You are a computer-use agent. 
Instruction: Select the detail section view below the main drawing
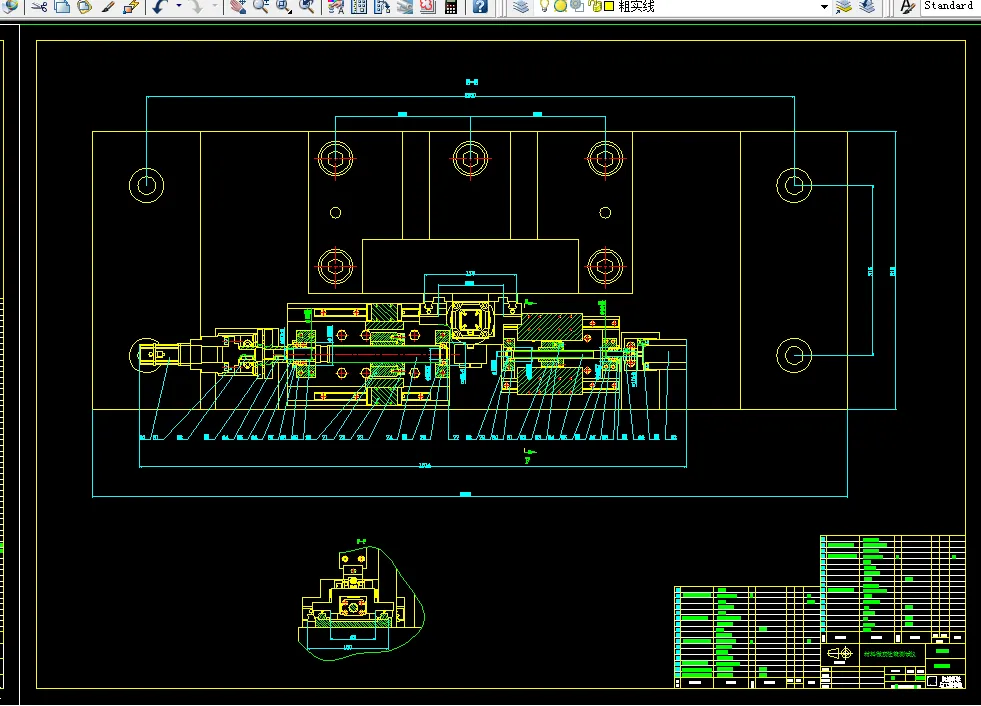tap(362, 603)
